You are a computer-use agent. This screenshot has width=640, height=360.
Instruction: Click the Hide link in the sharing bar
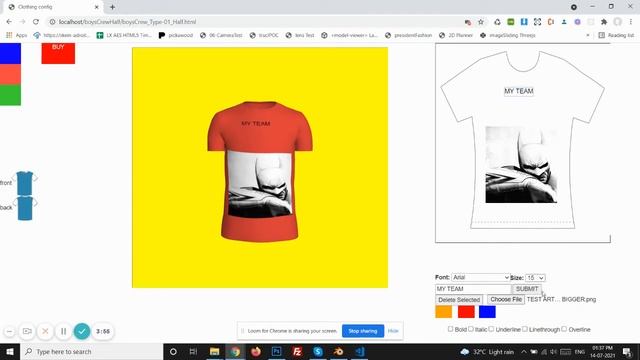[x=393, y=331]
